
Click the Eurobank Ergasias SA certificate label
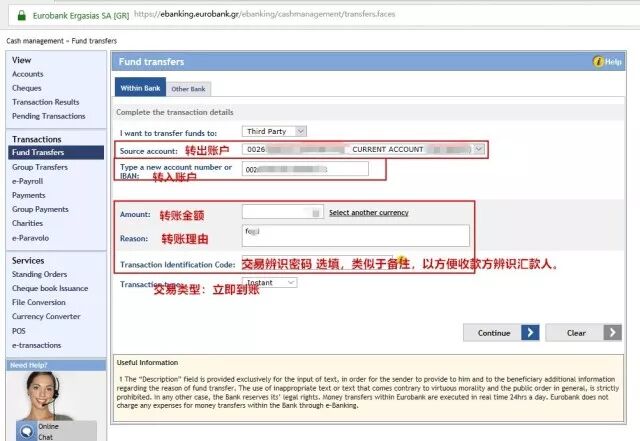pyautogui.click(x=81, y=16)
